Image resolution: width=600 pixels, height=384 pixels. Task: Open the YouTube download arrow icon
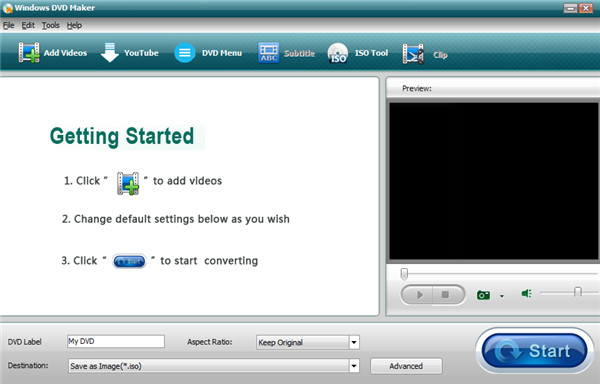tap(110, 52)
